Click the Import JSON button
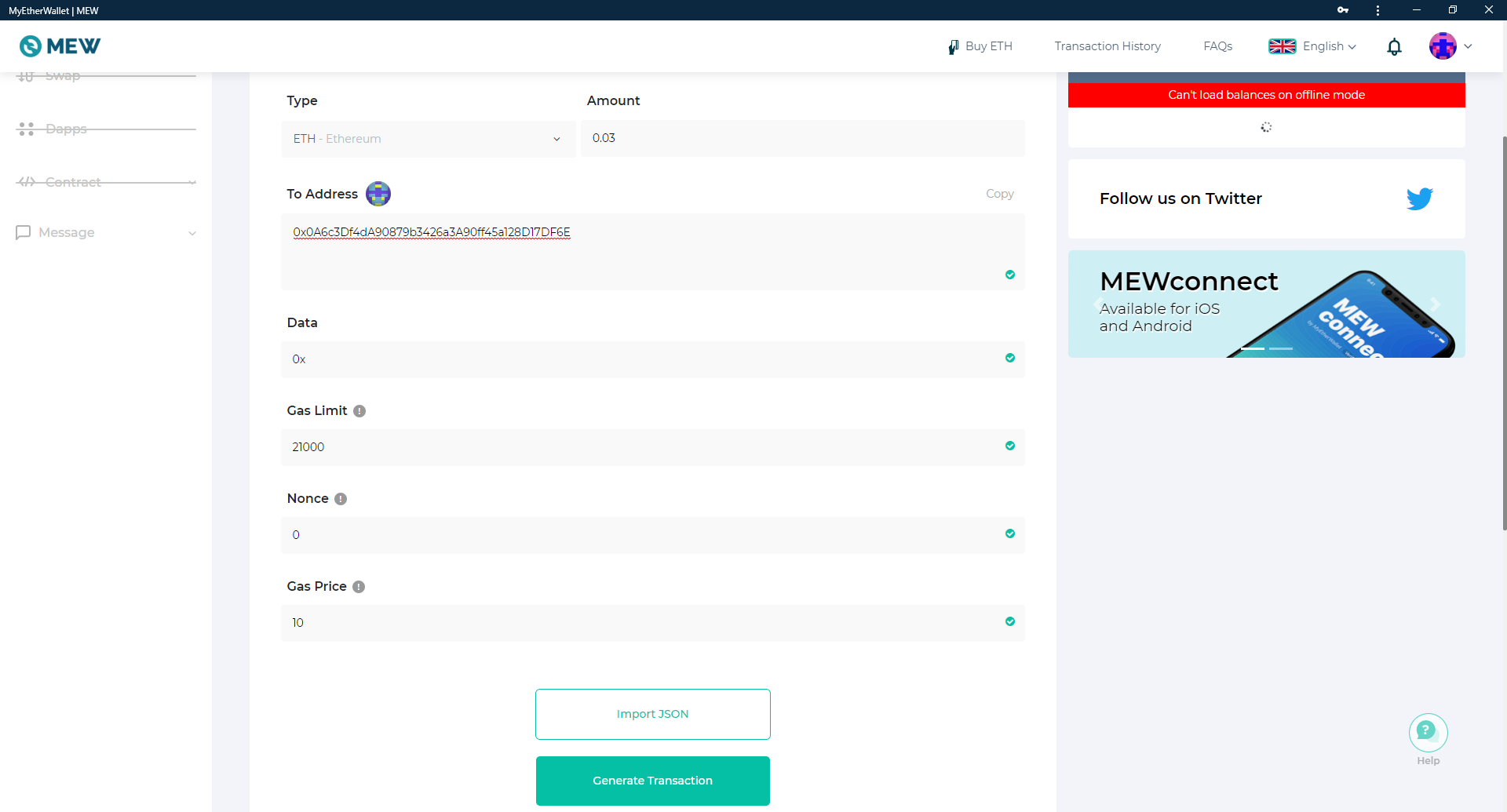The height and width of the screenshot is (812, 1507). [x=653, y=714]
